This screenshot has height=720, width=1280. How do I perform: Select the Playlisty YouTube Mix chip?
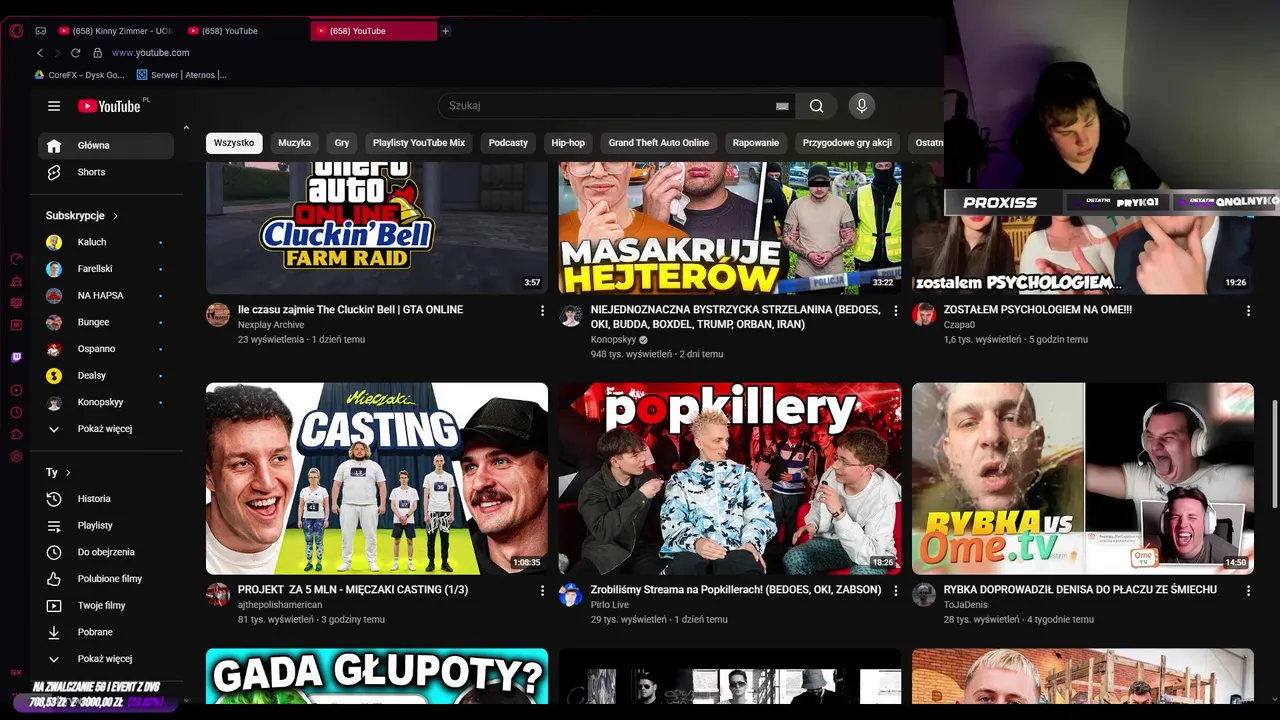click(419, 143)
